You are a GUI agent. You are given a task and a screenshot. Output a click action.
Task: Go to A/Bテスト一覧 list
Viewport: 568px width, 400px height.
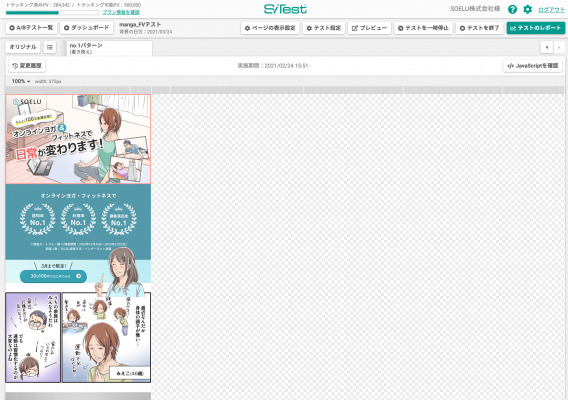pos(31,28)
